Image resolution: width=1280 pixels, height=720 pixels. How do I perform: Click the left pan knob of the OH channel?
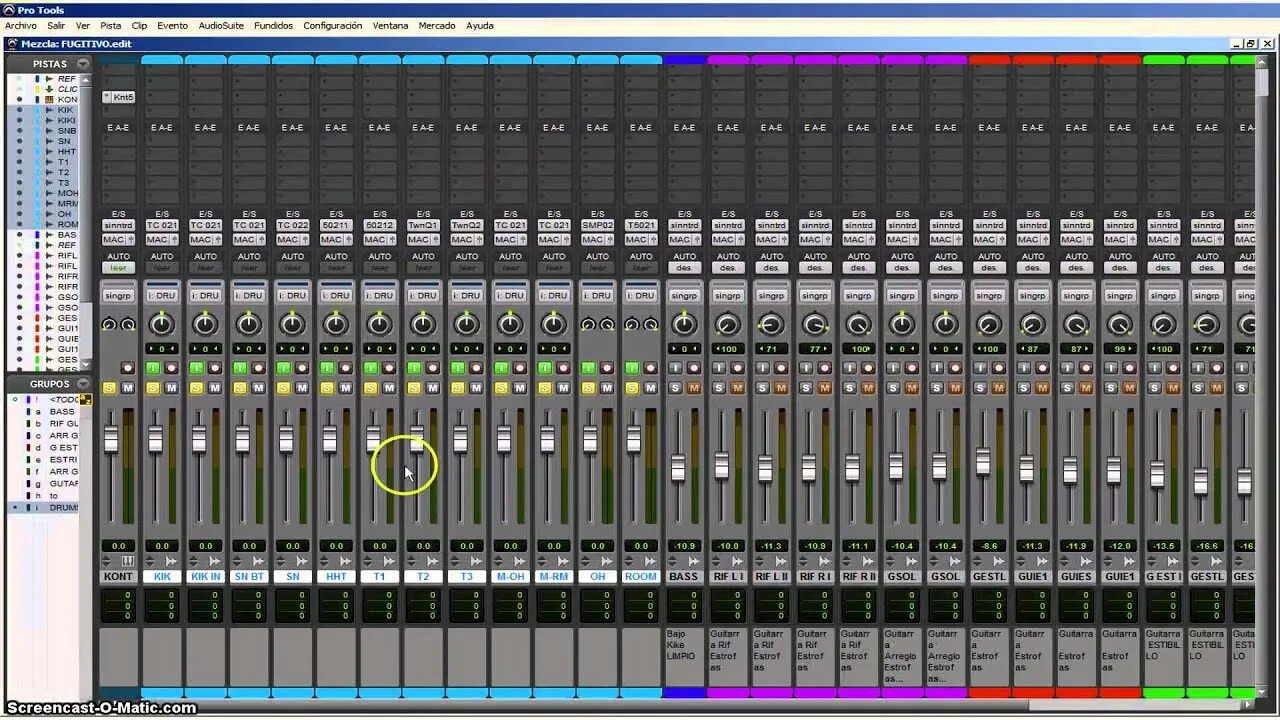pyautogui.click(x=589, y=325)
